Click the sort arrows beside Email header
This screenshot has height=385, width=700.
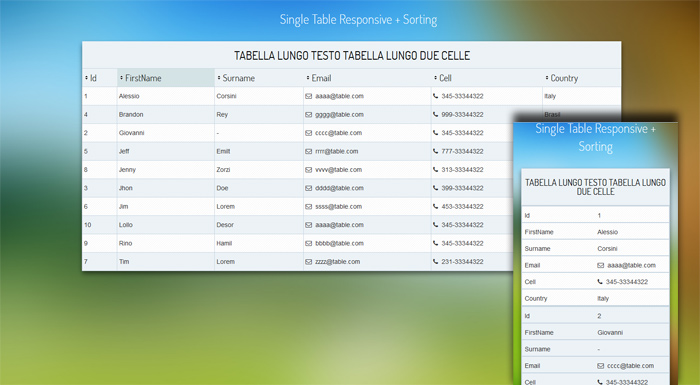tap(308, 78)
